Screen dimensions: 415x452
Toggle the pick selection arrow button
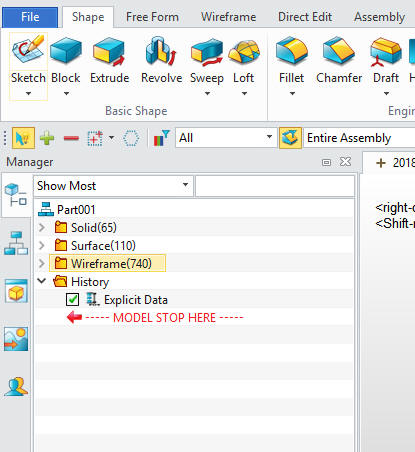tap(23, 138)
